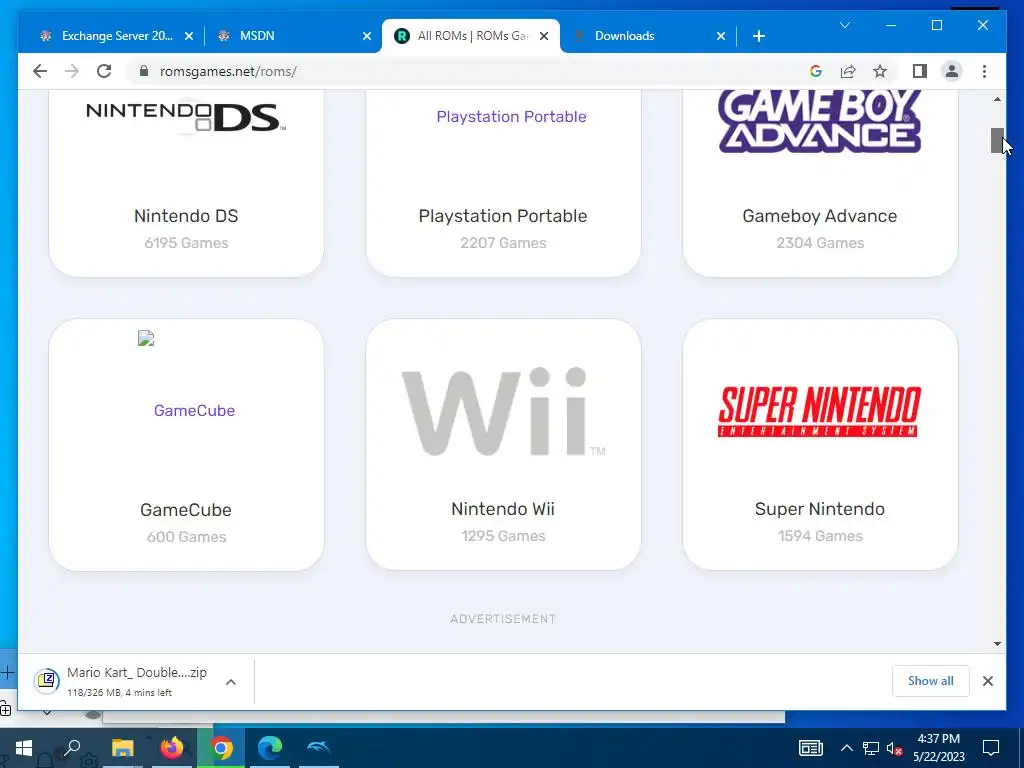
Task: Expand Mario Kart download options chevron
Action: coord(231,682)
